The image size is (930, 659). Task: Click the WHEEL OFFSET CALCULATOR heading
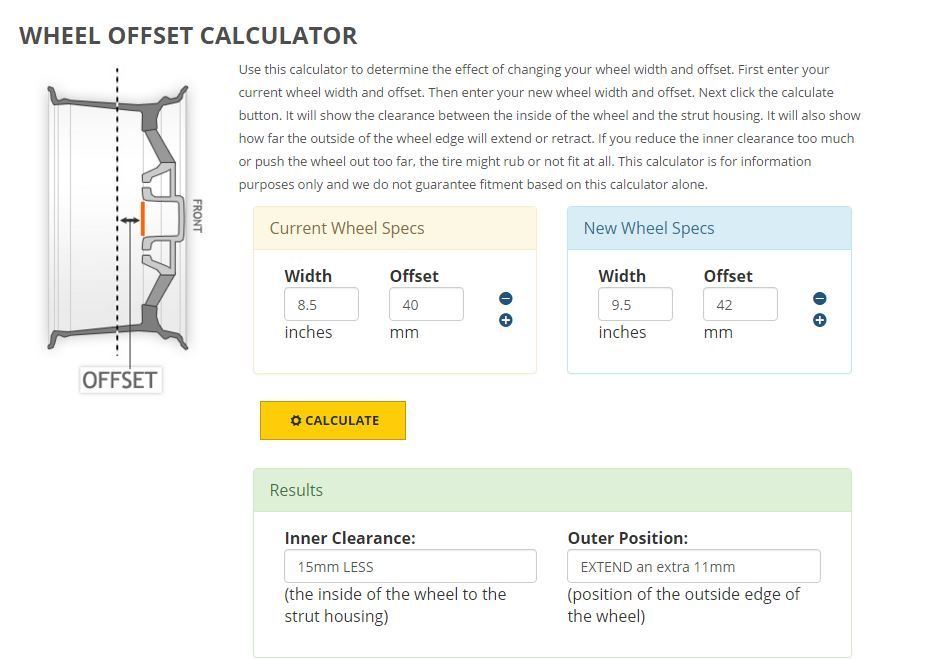pos(188,36)
